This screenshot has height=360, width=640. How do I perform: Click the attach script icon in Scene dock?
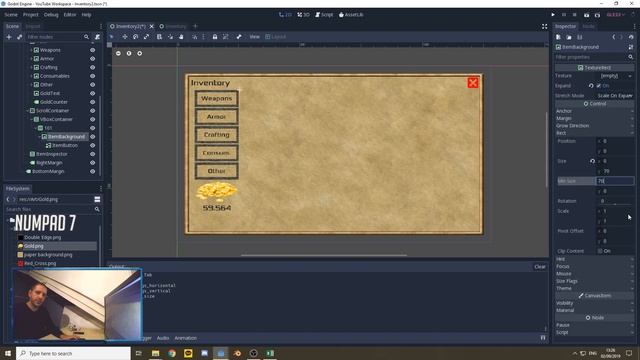[x=97, y=37]
